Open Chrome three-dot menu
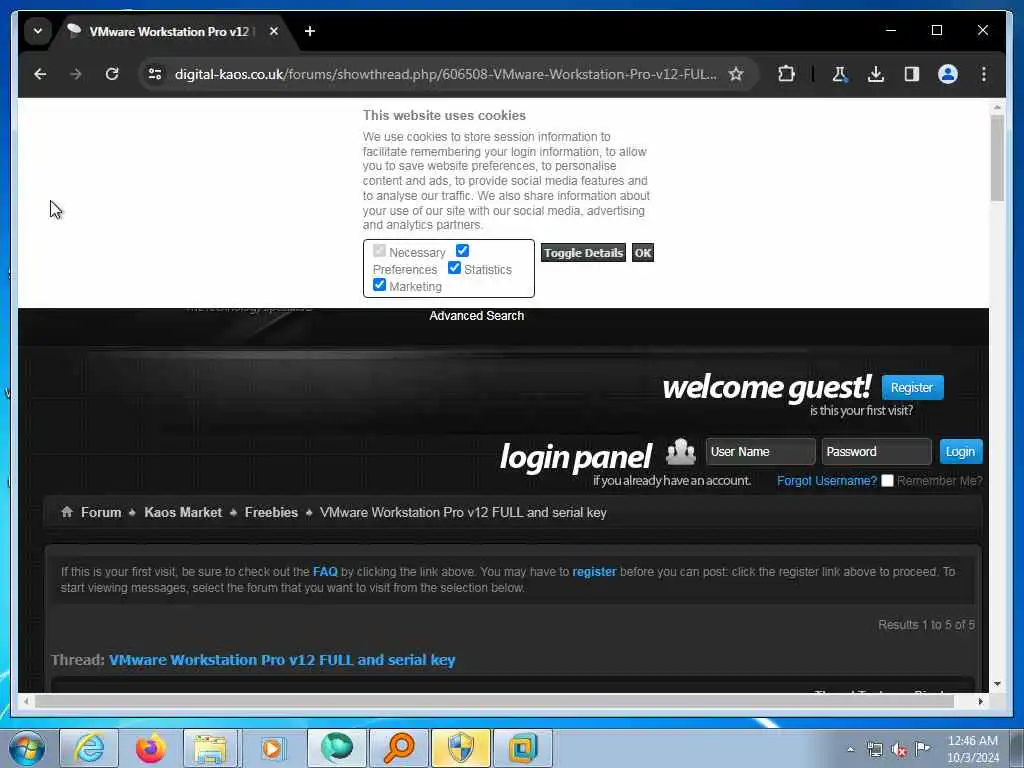This screenshot has width=1024, height=768. pos(984,74)
